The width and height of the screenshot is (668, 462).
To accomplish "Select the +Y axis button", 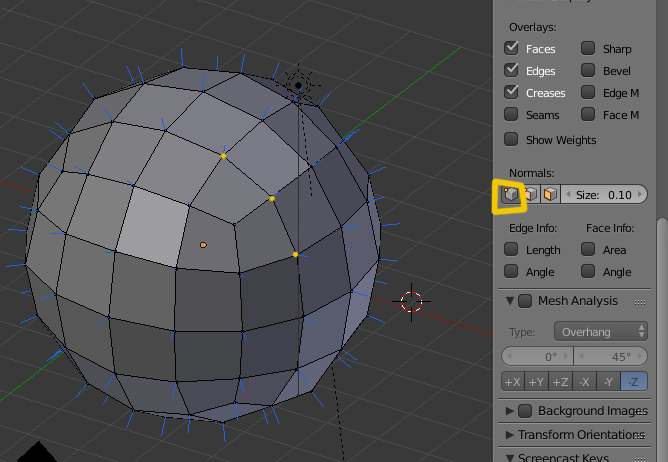I will point(537,381).
